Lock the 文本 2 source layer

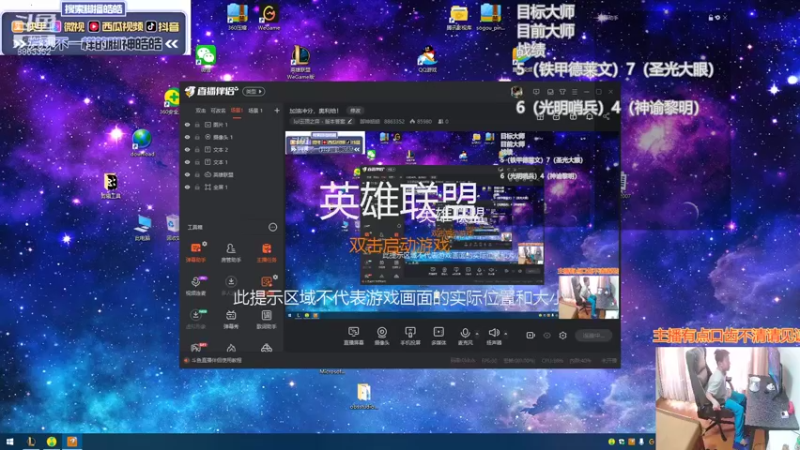[x=197, y=149]
